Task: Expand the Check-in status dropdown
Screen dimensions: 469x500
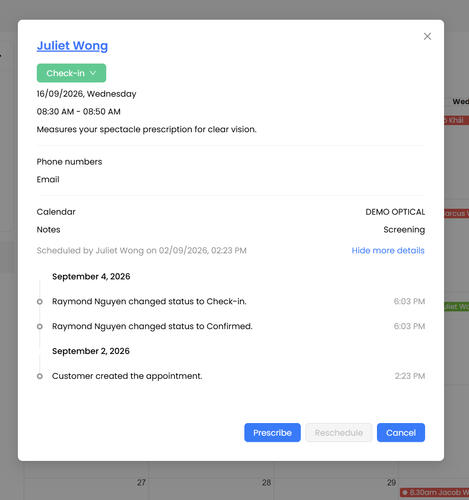Action: [x=71, y=73]
